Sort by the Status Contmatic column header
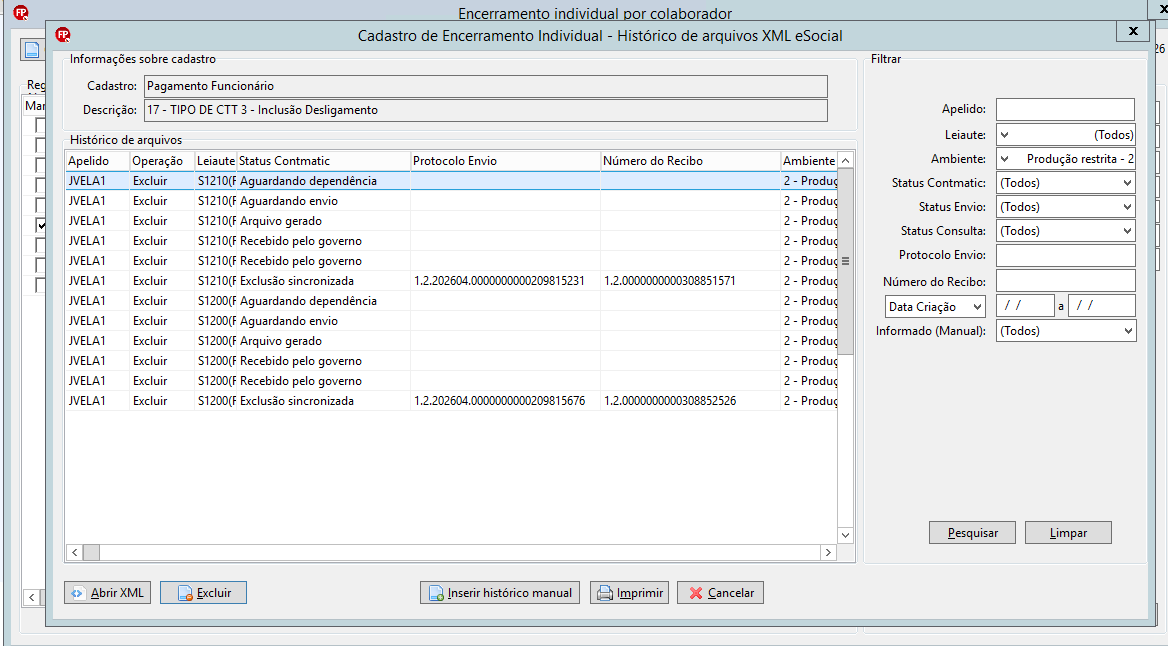This screenshot has height=646, width=1168. (323, 161)
